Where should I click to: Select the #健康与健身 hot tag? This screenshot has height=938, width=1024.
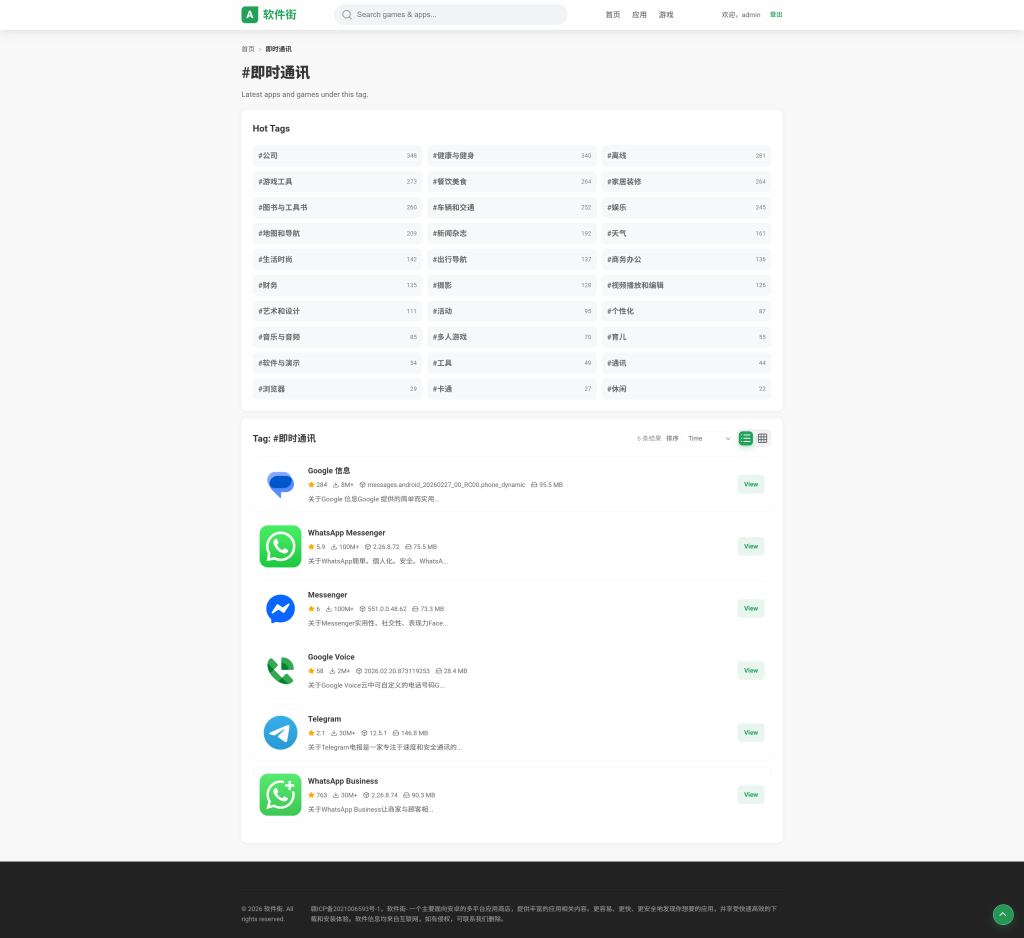point(511,156)
